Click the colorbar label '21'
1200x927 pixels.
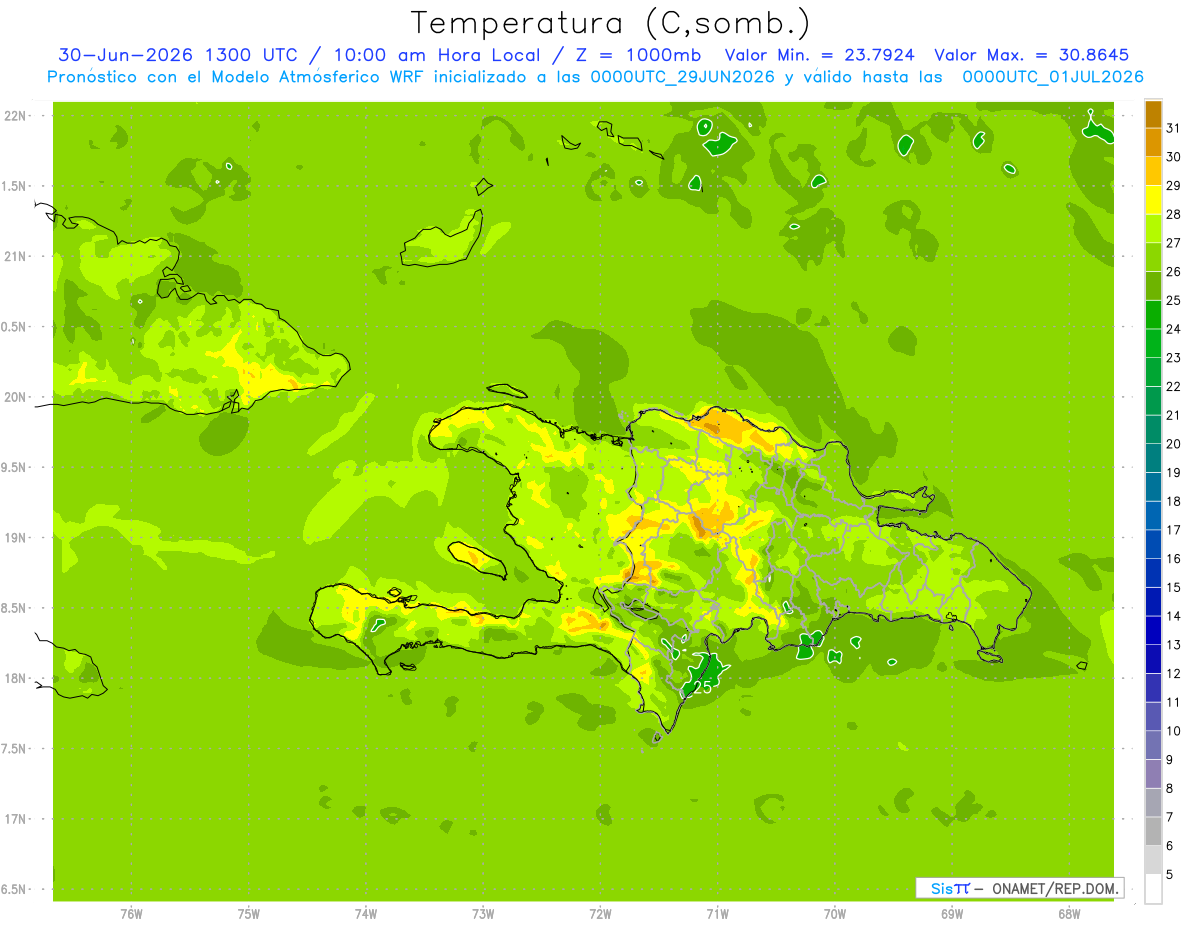[x=1174, y=414]
